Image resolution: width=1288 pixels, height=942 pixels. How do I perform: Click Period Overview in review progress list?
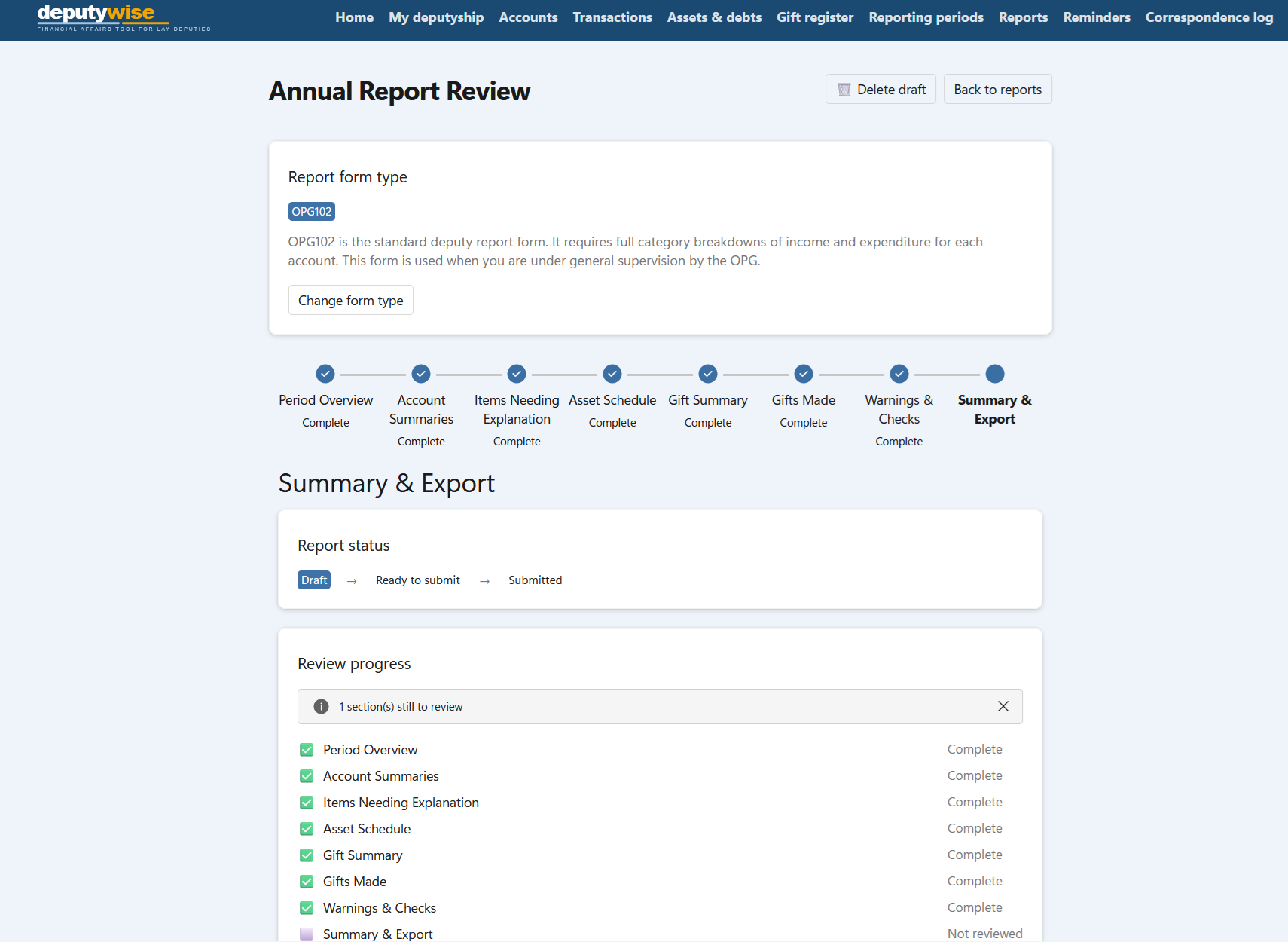click(370, 750)
